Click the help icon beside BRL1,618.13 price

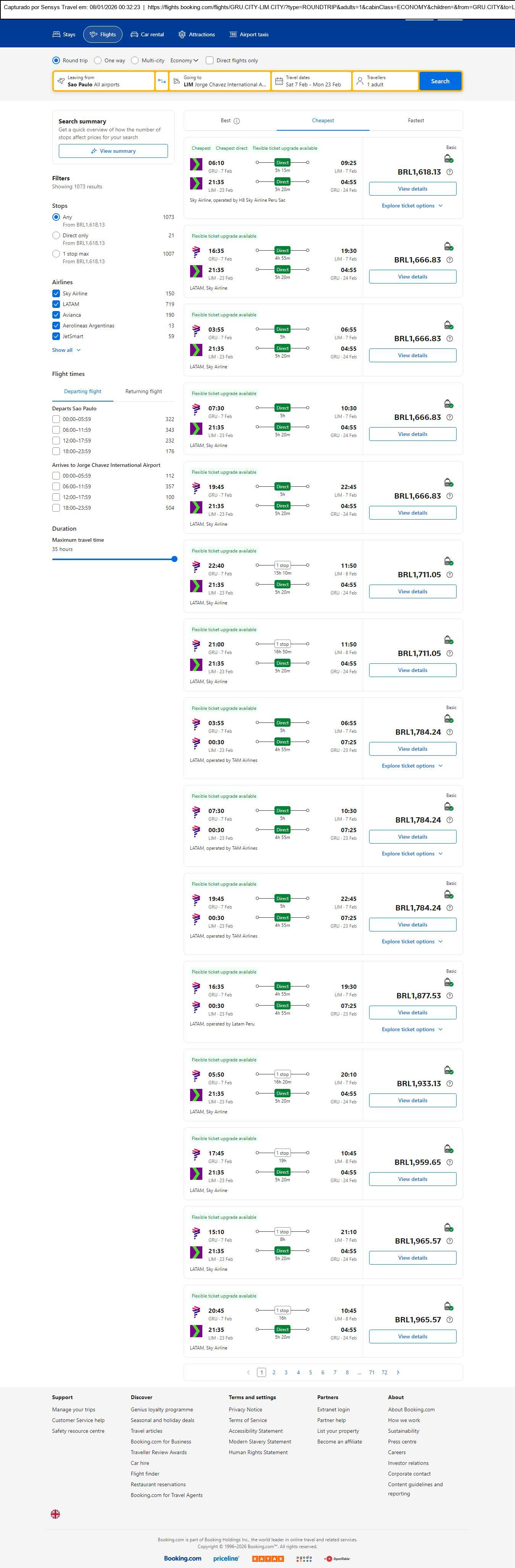tap(449, 172)
